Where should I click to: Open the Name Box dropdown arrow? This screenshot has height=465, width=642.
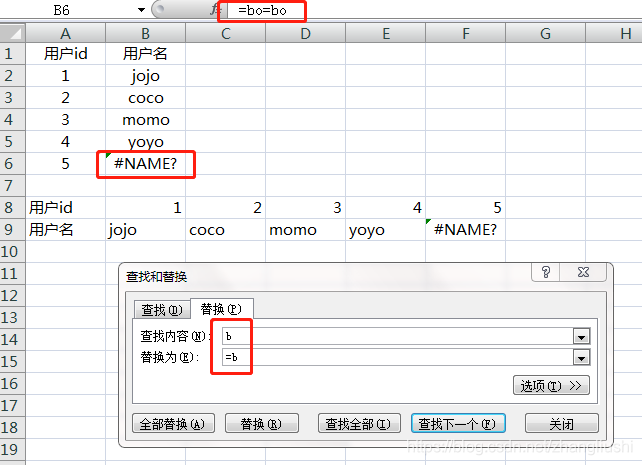(141, 10)
